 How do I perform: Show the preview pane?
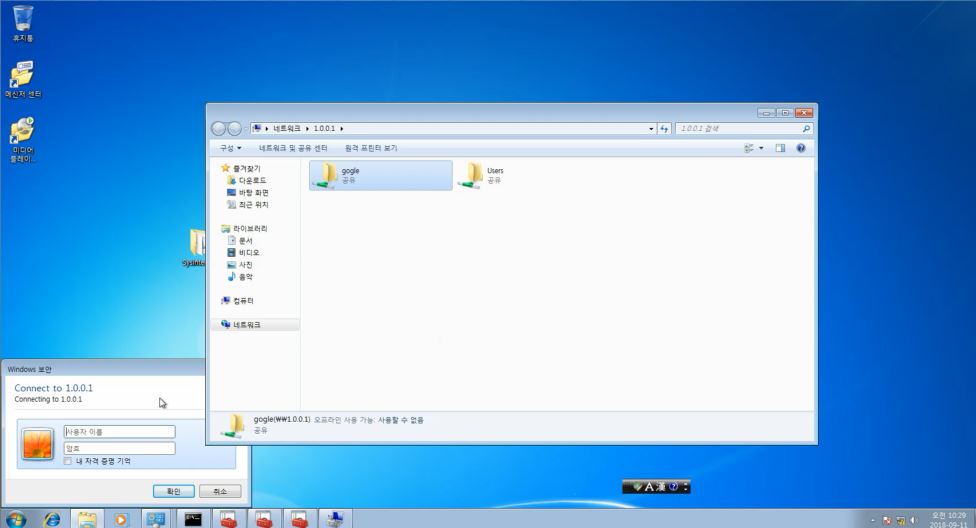point(780,148)
